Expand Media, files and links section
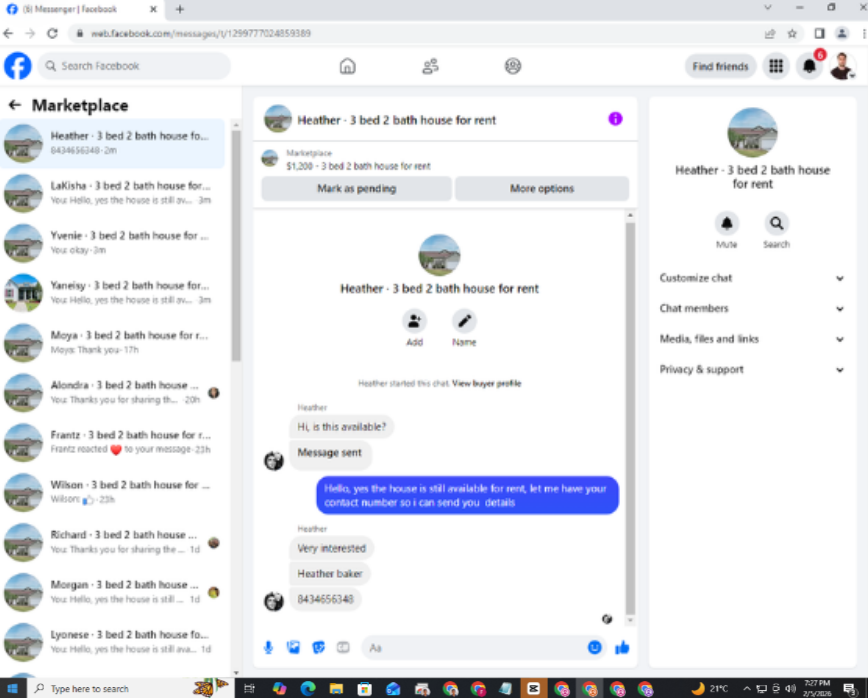The width and height of the screenshot is (868, 698). click(752, 339)
